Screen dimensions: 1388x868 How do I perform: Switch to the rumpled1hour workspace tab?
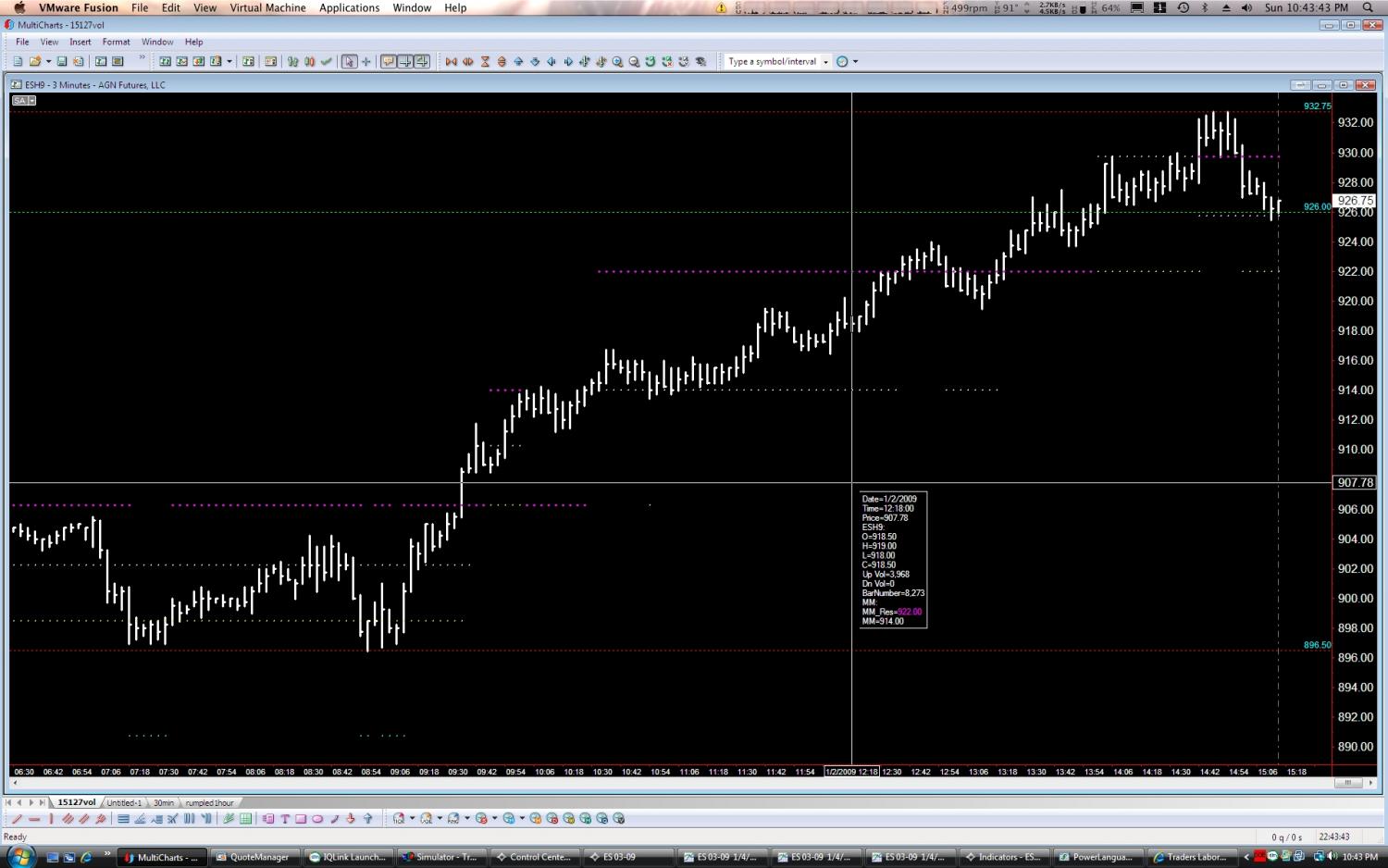(x=209, y=802)
